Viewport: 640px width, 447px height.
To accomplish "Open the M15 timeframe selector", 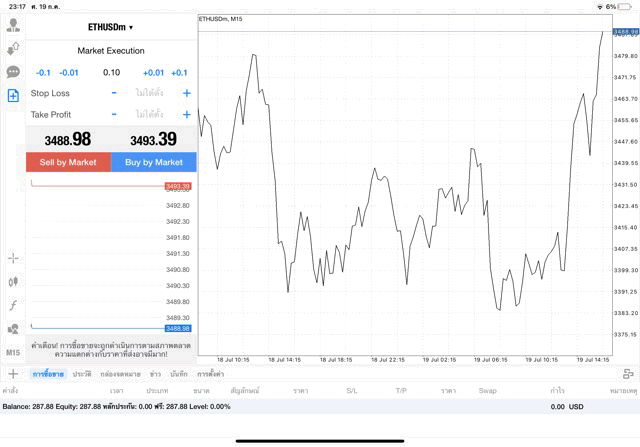I will pyautogui.click(x=13, y=353).
